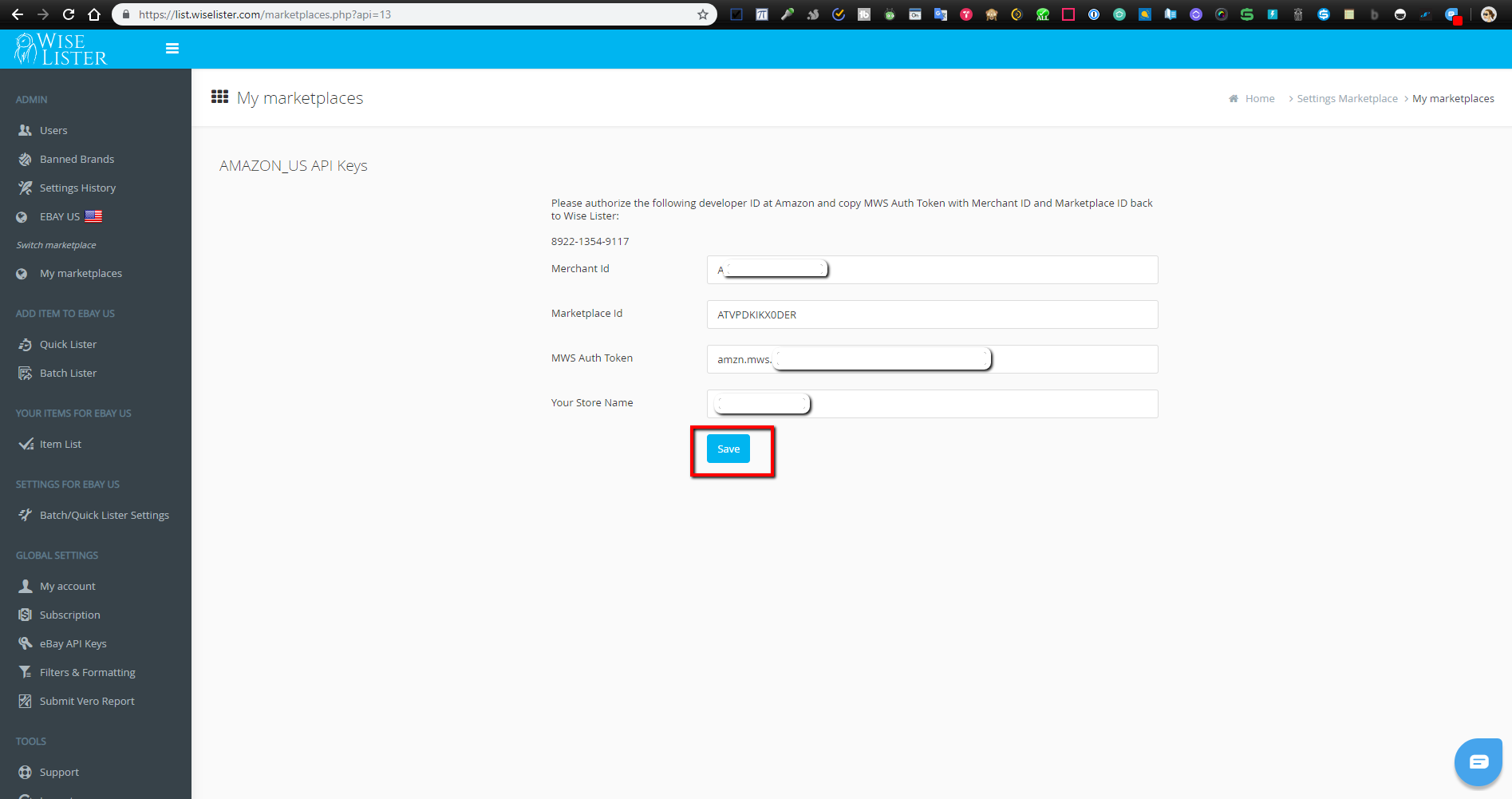The image size is (1512, 799).
Task: Click the Item List checkmark icon
Action: click(x=26, y=444)
